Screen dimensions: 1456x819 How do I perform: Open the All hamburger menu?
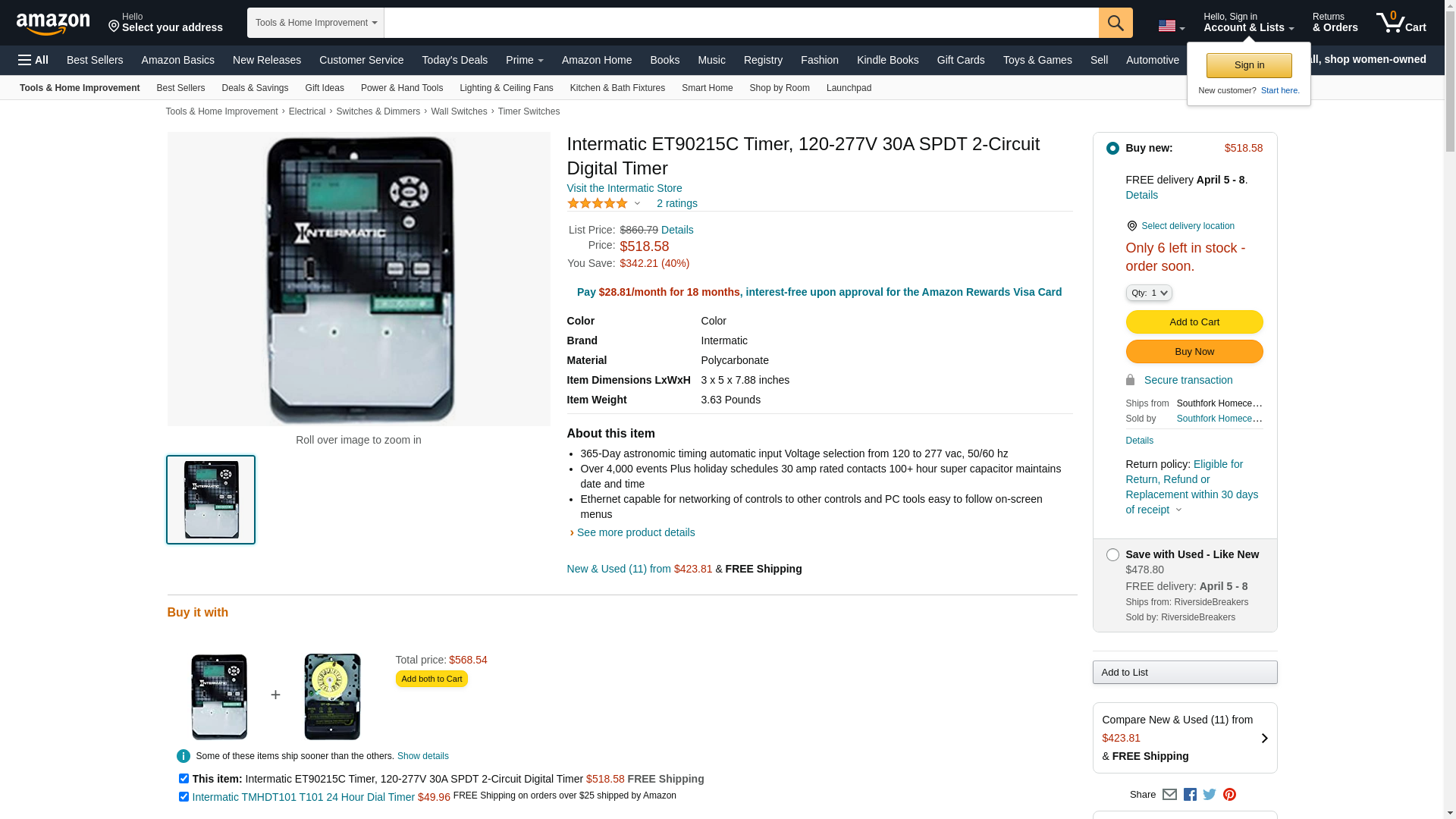tap(33, 60)
